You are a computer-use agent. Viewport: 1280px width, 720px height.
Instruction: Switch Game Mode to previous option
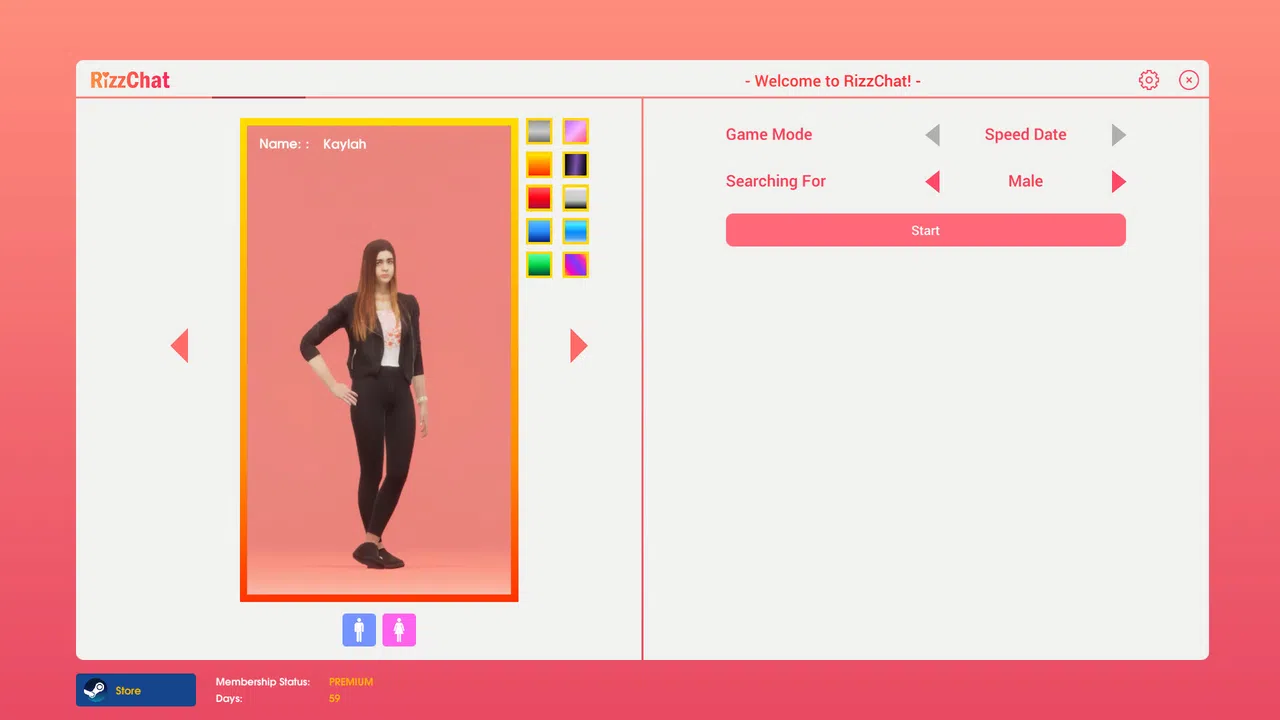[932, 135]
